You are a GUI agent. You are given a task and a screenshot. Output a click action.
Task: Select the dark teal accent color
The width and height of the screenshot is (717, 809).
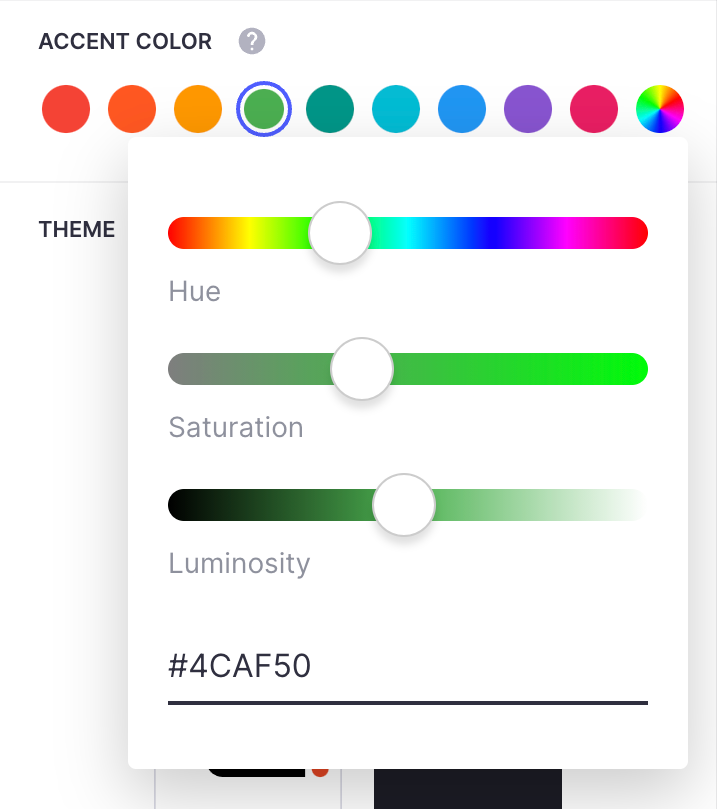point(329,109)
